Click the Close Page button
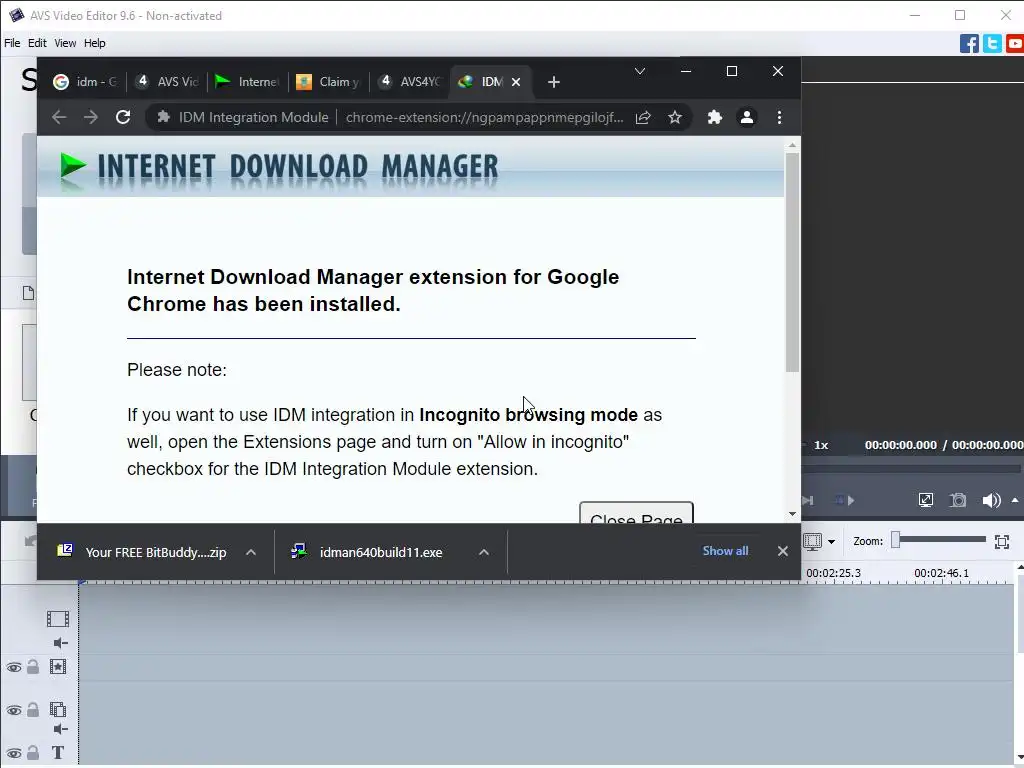 click(636, 513)
